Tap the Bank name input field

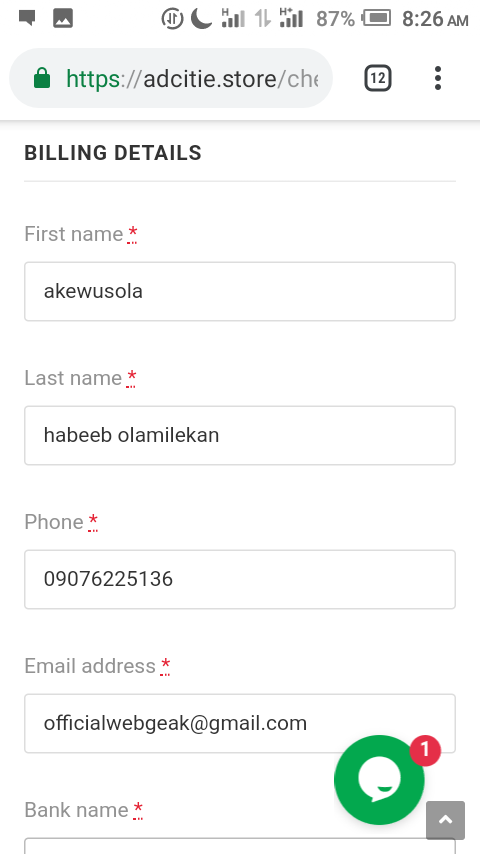(240, 846)
